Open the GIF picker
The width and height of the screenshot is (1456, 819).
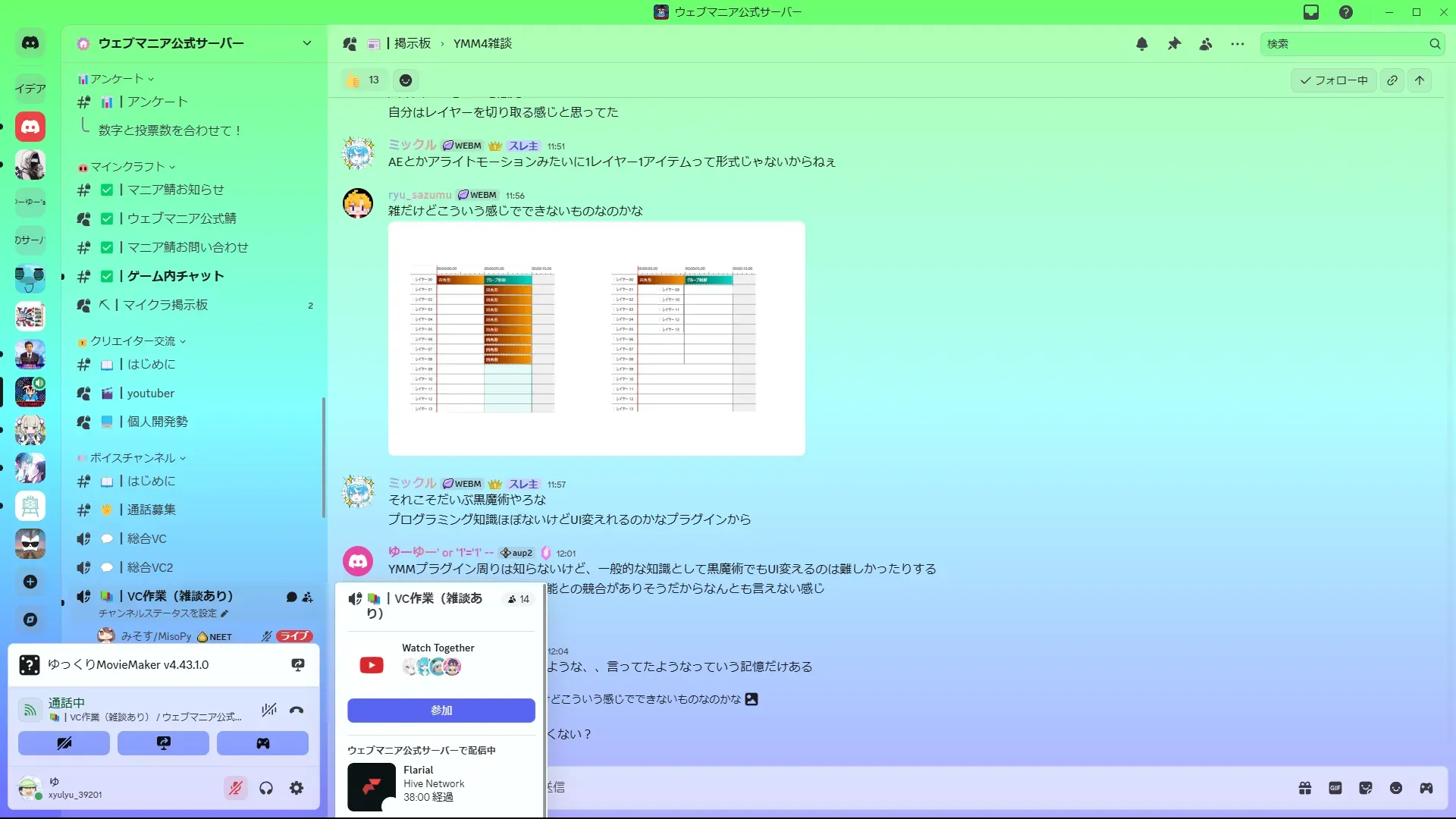pyautogui.click(x=1335, y=788)
